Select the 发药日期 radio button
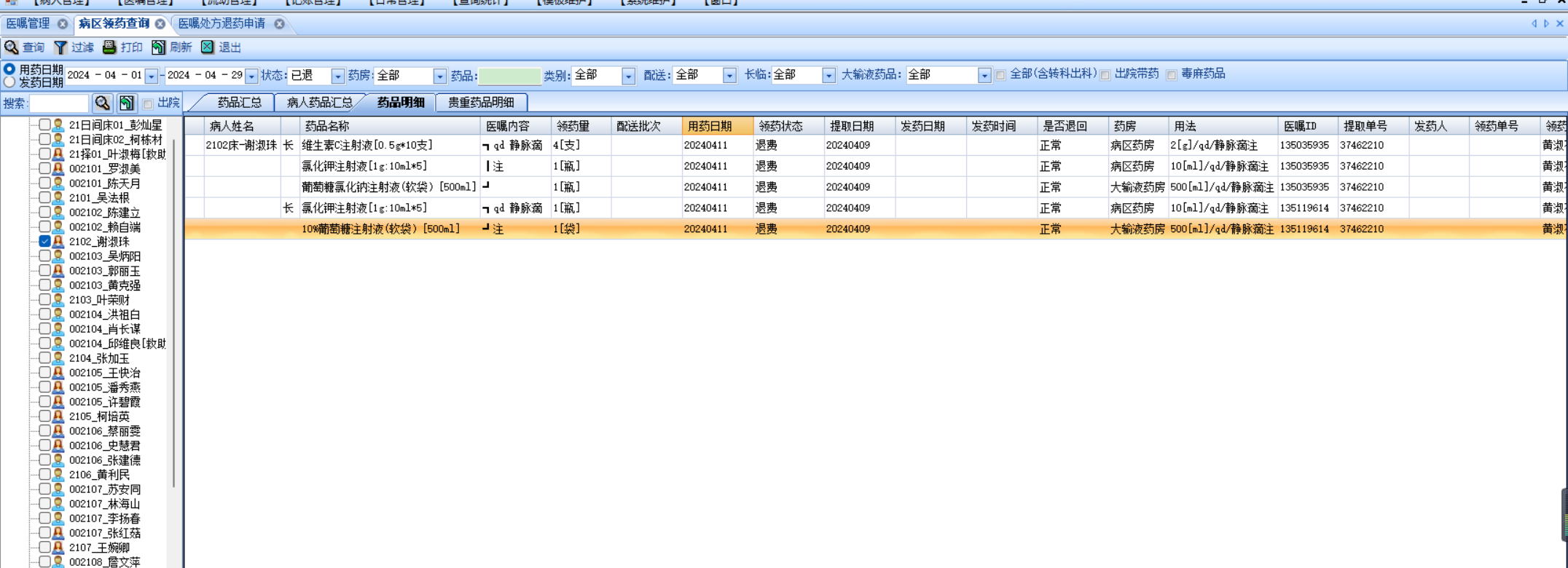This screenshot has width=1568, height=568. click(9, 82)
